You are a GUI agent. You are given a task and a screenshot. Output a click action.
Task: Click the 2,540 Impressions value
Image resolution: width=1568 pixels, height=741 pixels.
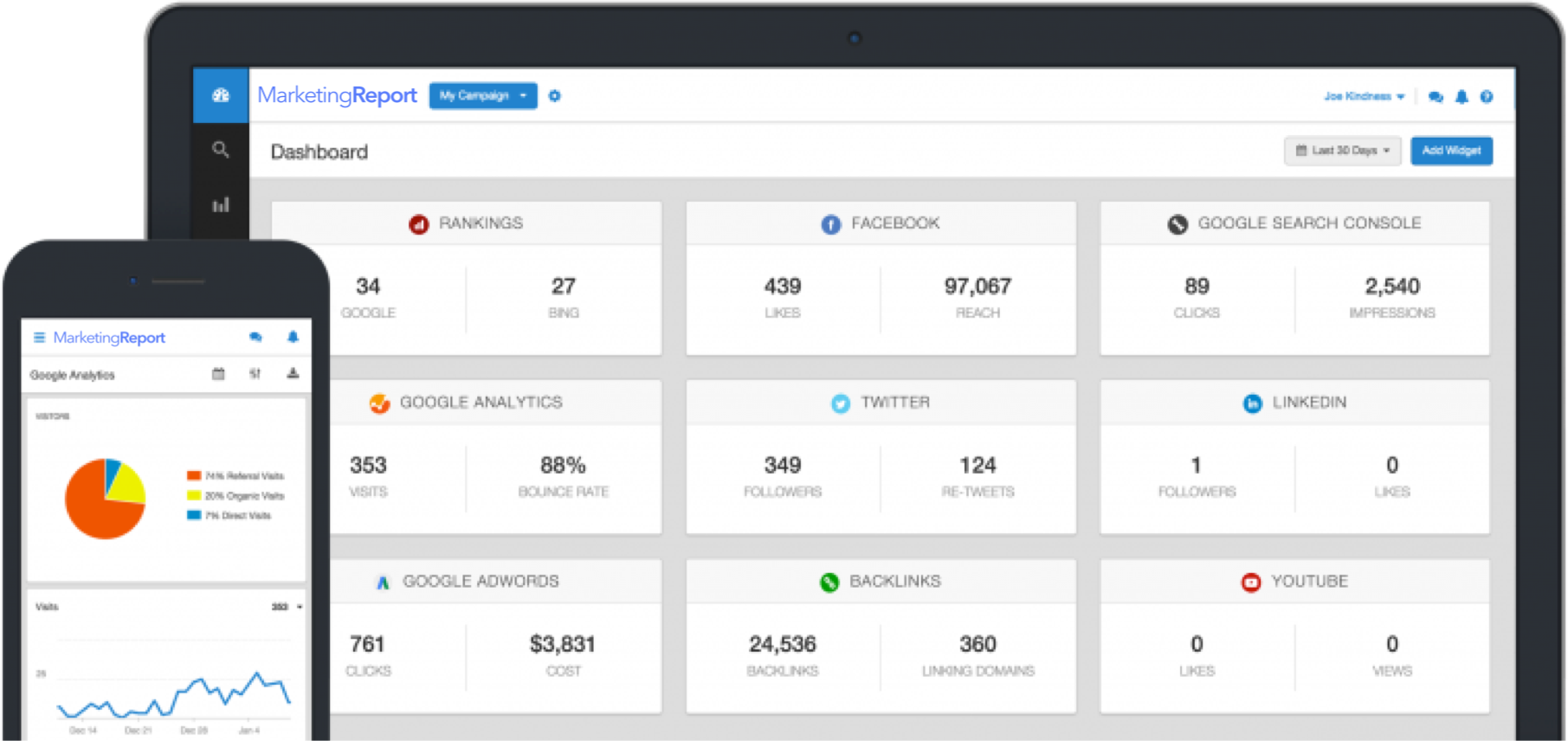coord(1392,287)
